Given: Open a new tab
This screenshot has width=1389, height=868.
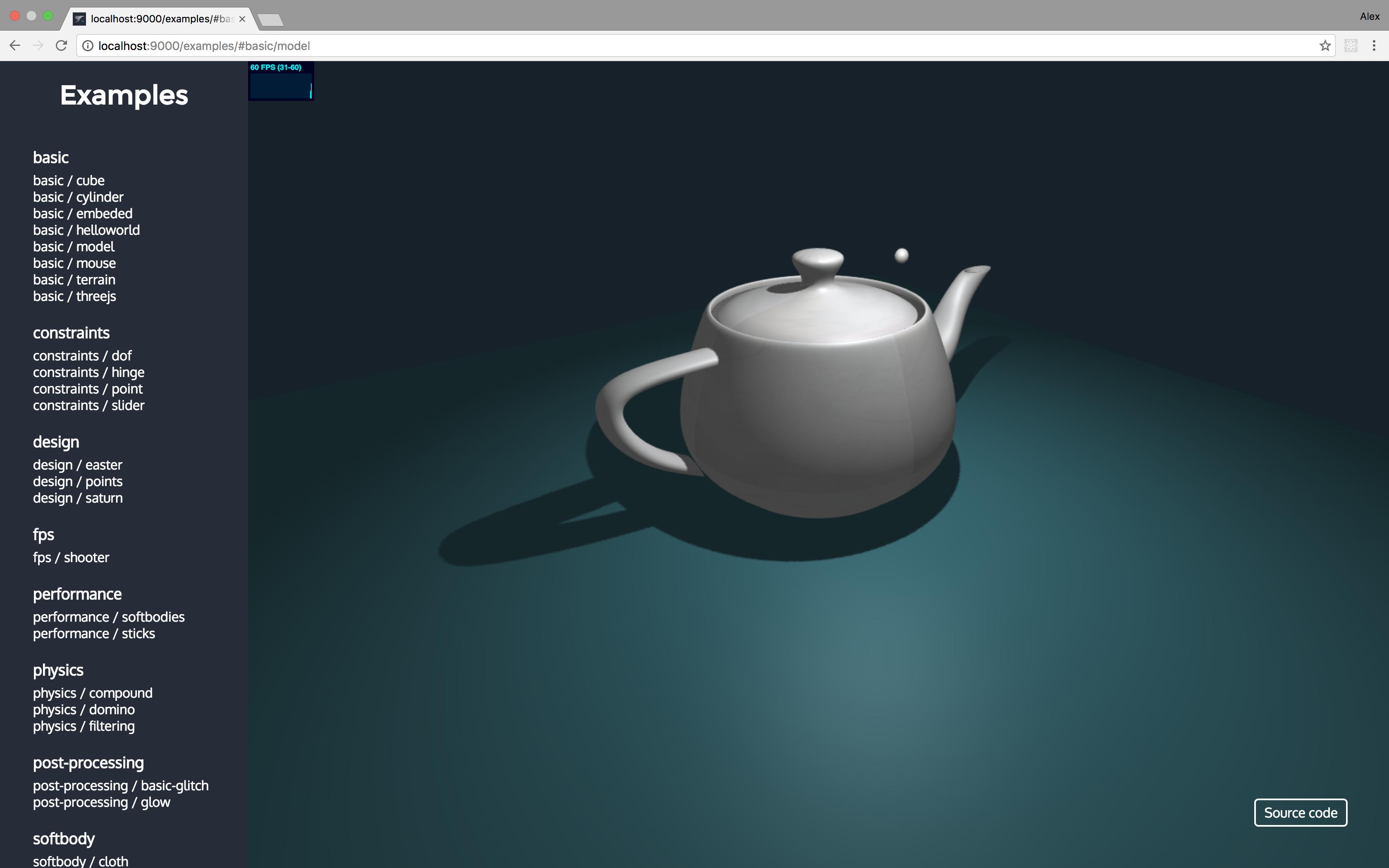Looking at the screenshot, I should click(270, 21).
